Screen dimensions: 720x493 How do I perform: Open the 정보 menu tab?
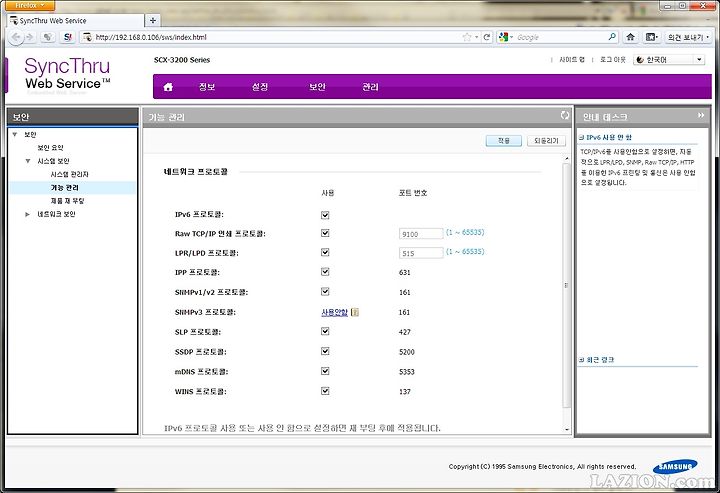pyautogui.click(x=207, y=87)
